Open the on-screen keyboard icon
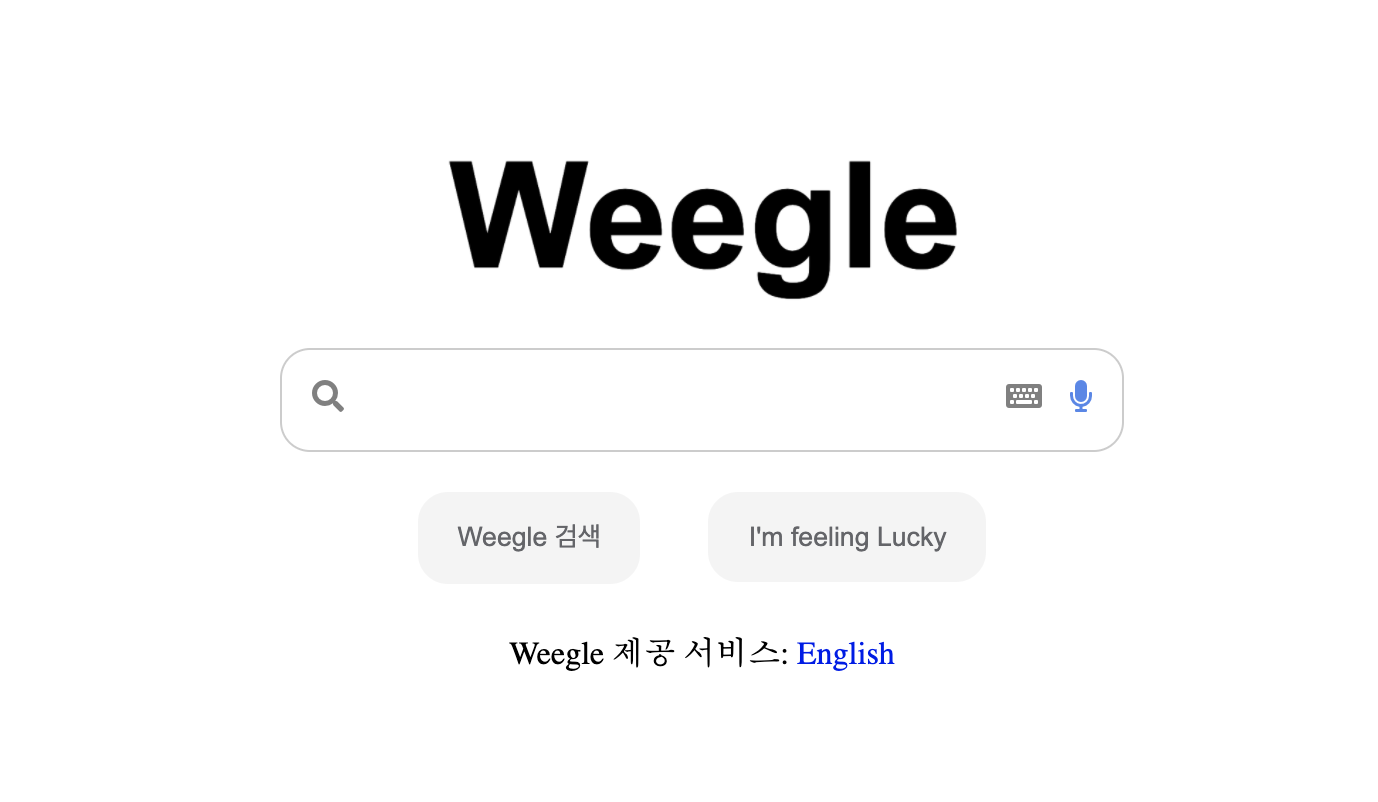The width and height of the screenshot is (1378, 802). tap(1024, 396)
